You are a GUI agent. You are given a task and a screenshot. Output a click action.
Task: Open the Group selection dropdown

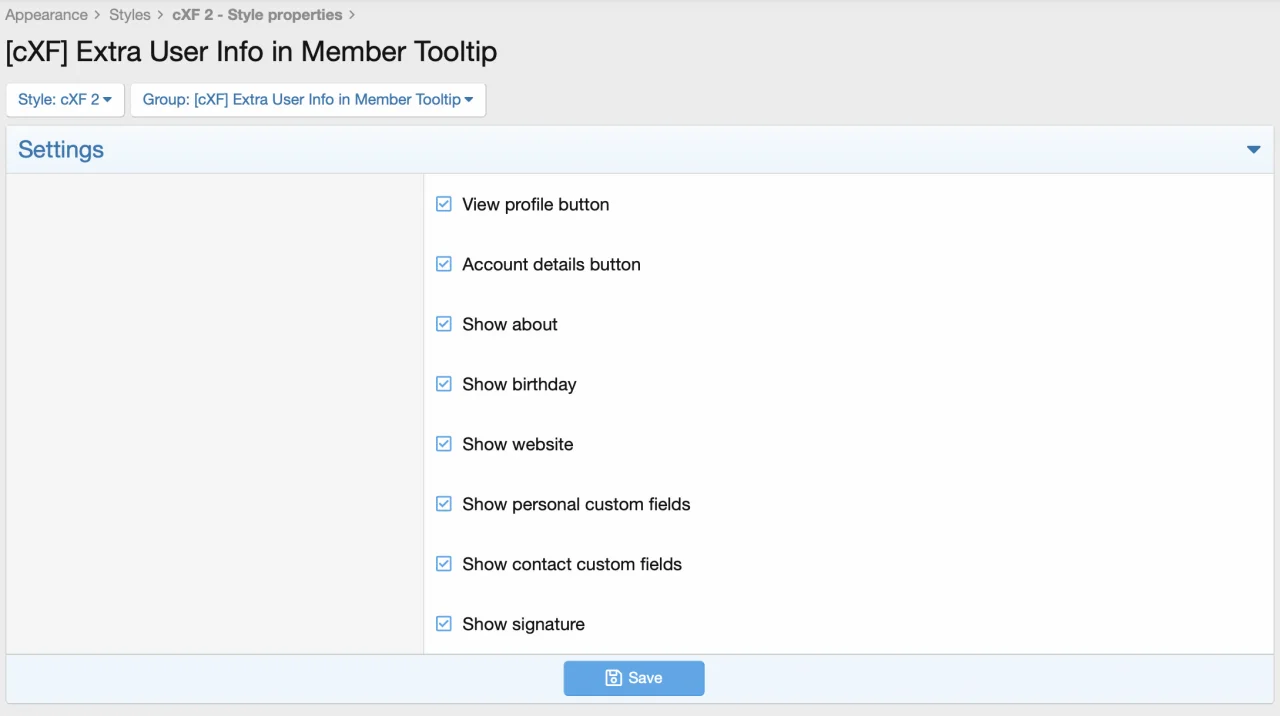[x=307, y=99]
